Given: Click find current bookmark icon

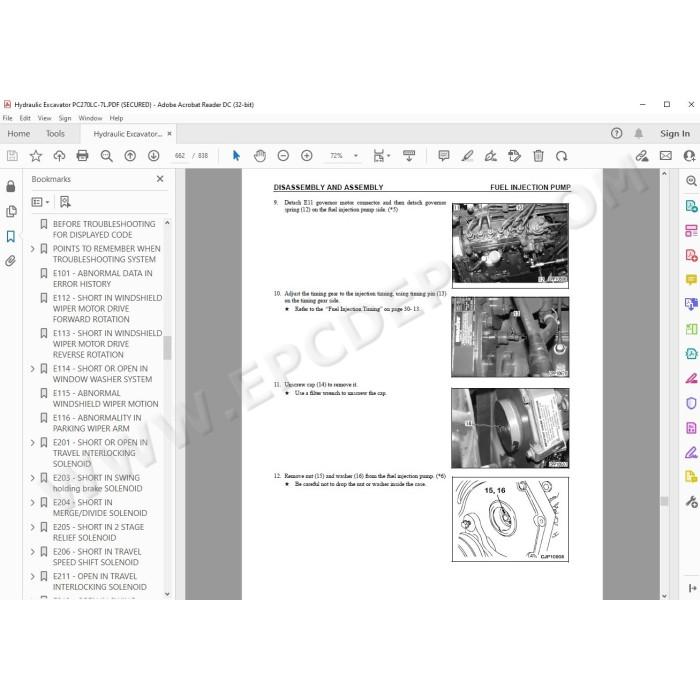Looking at the screenshot, I should pos(65,202).
